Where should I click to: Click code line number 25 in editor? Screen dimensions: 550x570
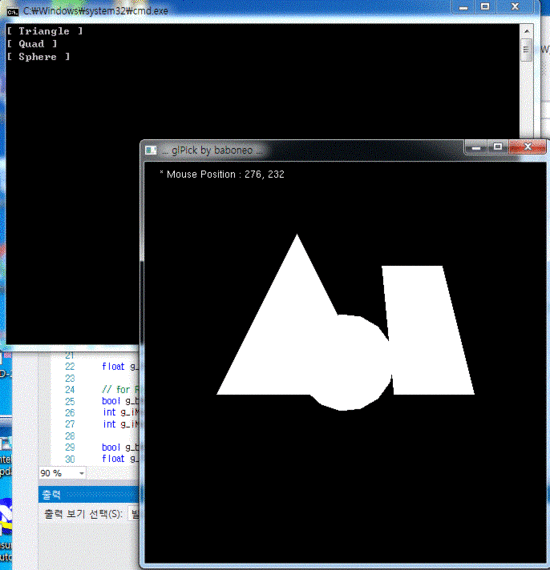70,401
